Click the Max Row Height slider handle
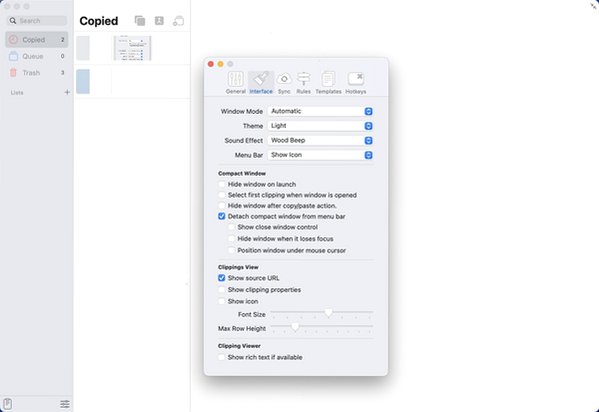This screenshot has width=599, height=412. click(295, 327)
